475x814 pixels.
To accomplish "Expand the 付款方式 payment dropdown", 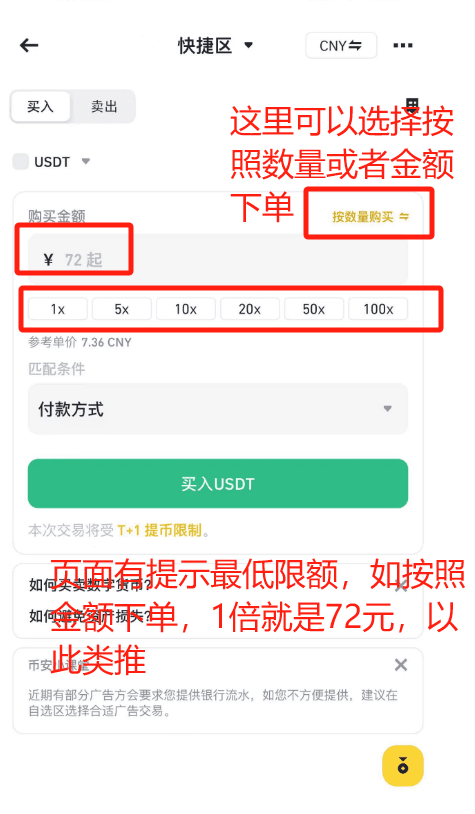I will 218,409.
